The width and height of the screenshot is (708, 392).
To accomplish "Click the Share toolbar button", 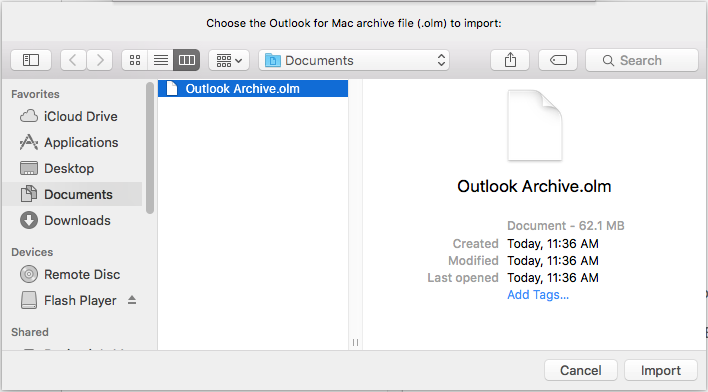I will (510, 60).
